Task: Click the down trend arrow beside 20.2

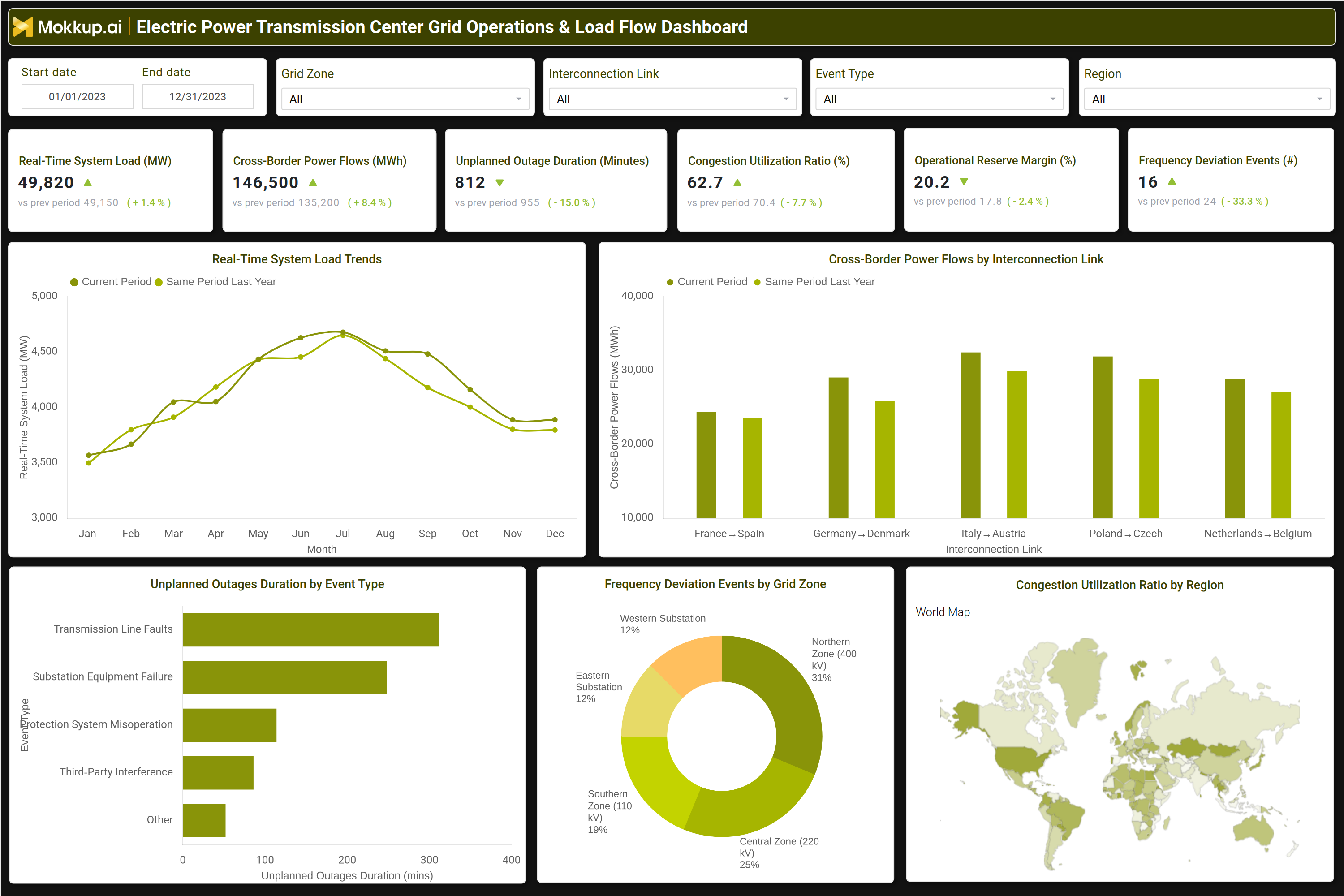Action: pos(964,182)
